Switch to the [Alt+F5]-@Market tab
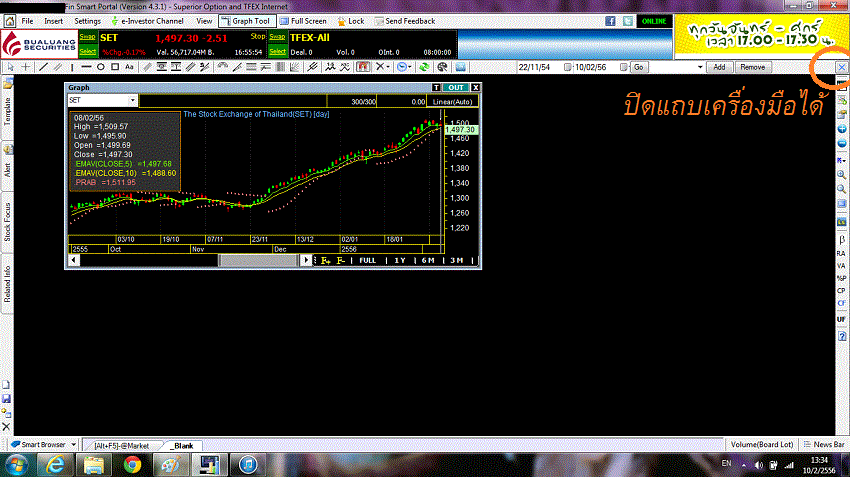This screenshot has height=477, width=850. tap(121, 446)
